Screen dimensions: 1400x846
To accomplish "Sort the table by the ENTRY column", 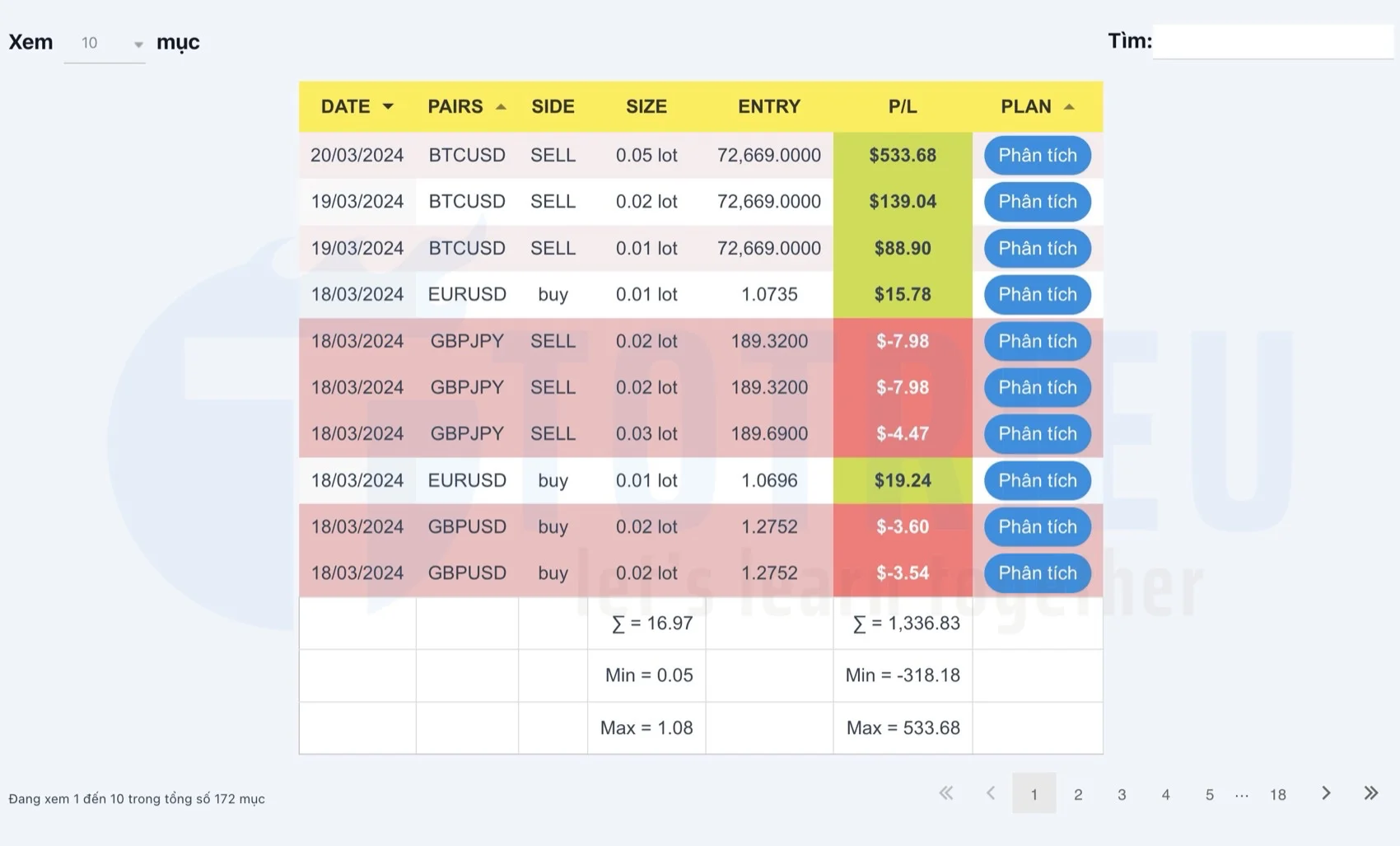I will [768, 106].
